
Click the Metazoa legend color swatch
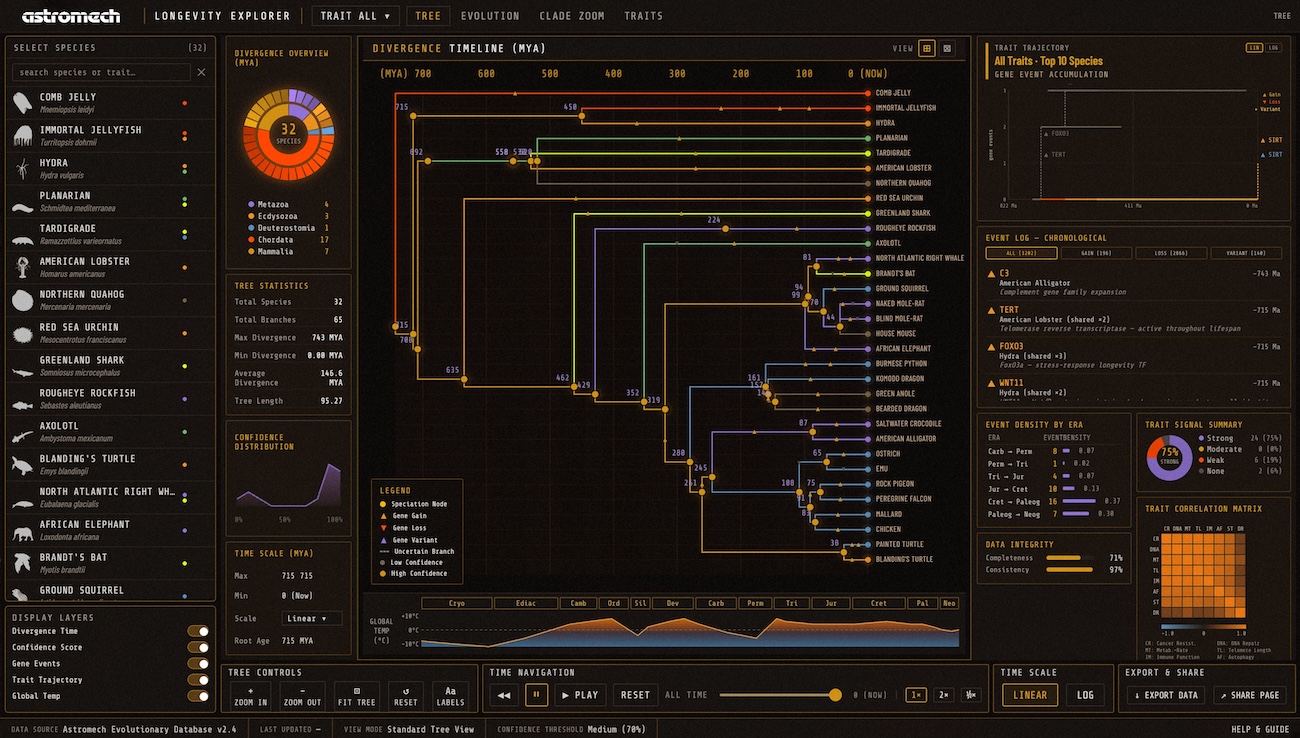point(250,204)
